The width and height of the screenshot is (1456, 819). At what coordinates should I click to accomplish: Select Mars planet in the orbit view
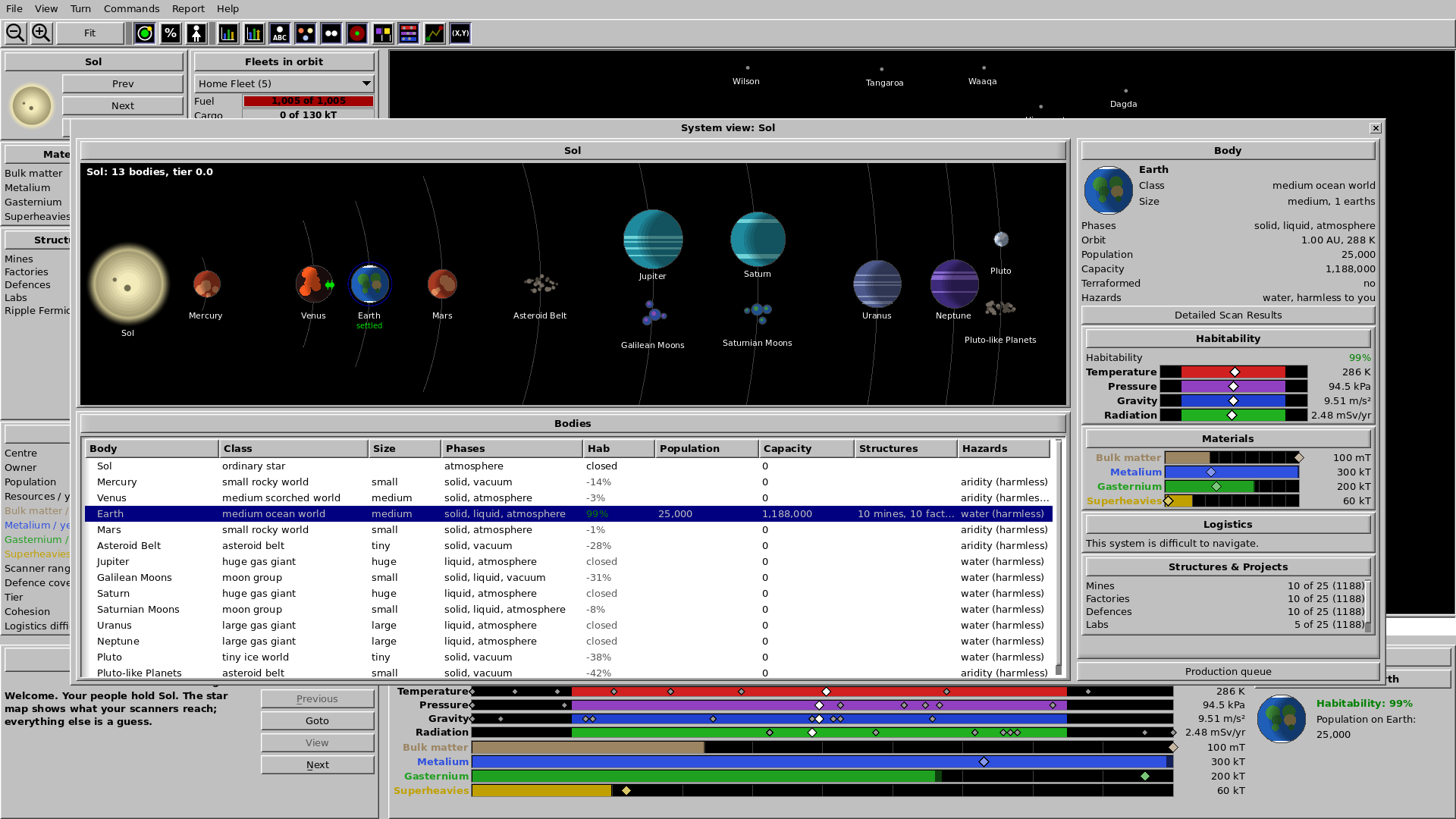(442, 284)
